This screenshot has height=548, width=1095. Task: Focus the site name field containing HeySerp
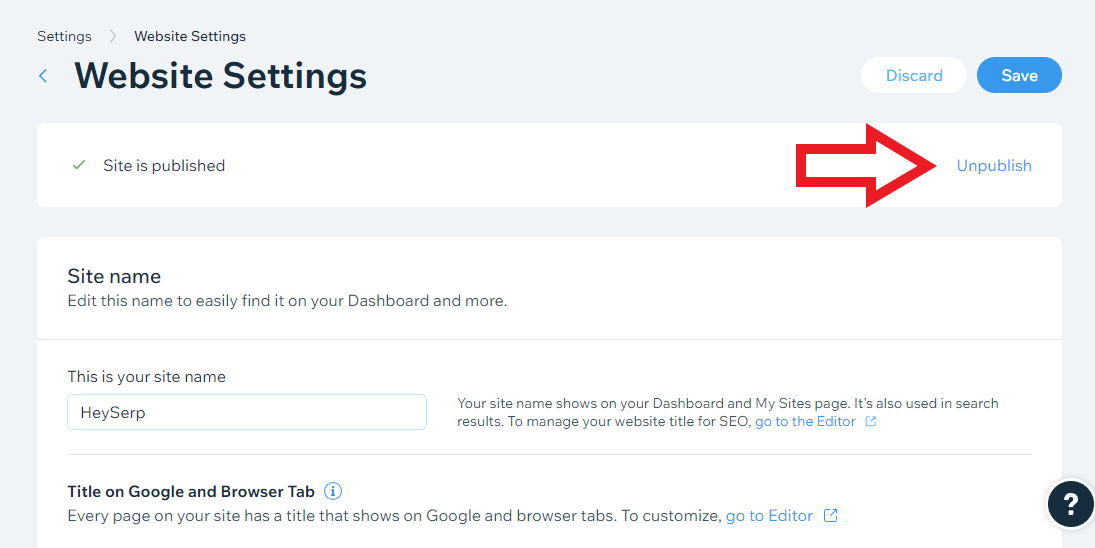(246, 412)
